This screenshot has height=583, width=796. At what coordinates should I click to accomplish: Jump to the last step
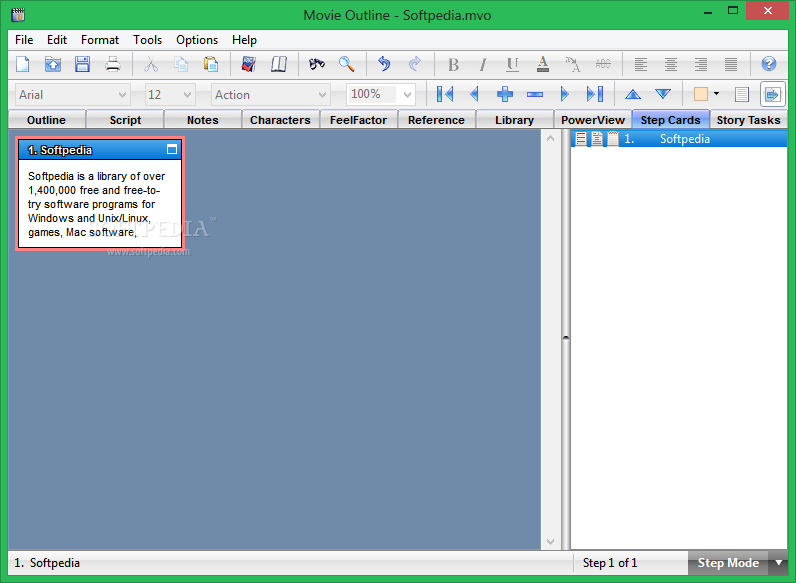[x=594, y=94]
